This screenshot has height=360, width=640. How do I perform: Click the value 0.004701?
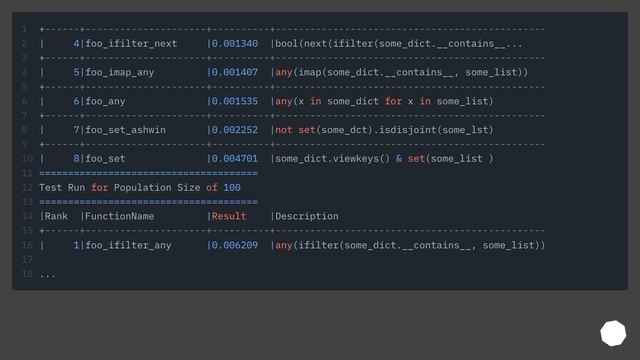coord(235,159)
